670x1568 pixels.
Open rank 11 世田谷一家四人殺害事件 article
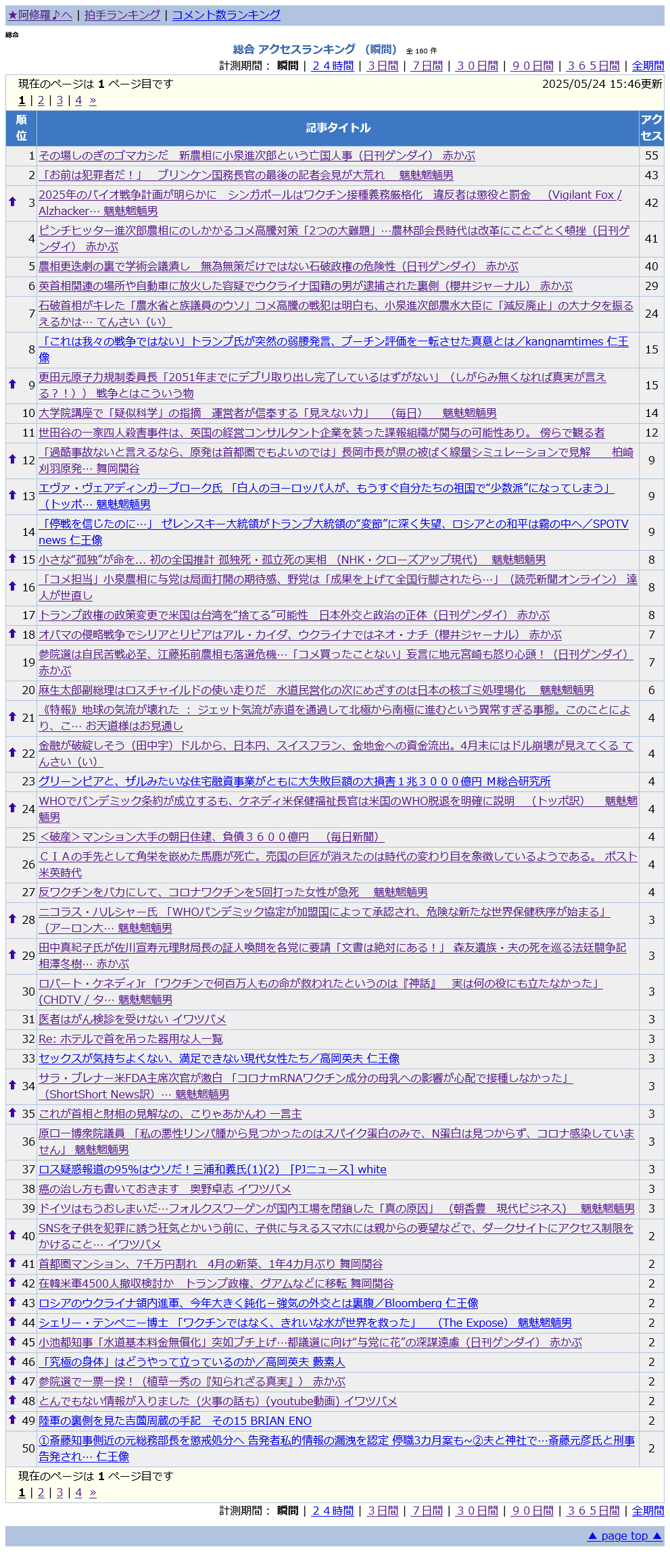pos(322,433)
